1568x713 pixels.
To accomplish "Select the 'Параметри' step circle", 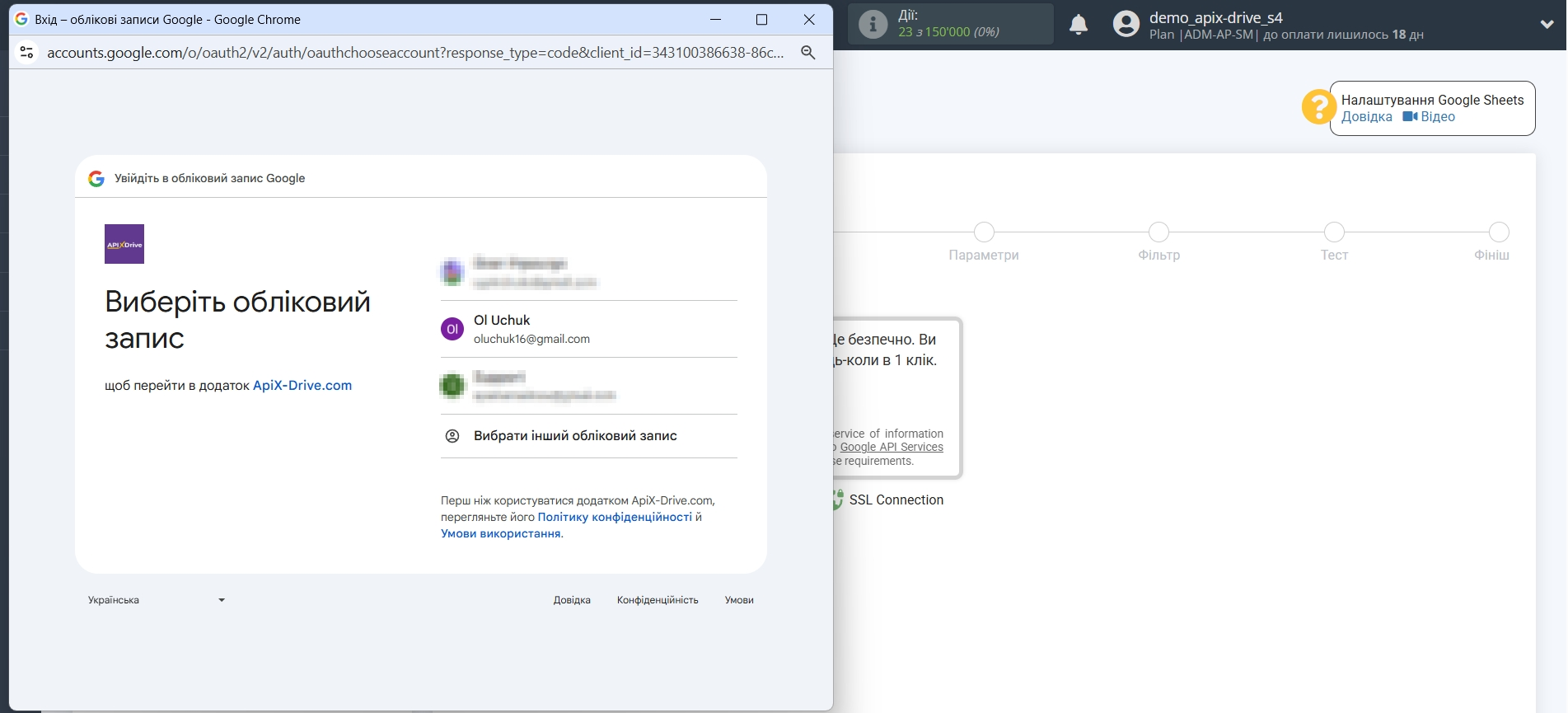I will [x=984, y=232].
